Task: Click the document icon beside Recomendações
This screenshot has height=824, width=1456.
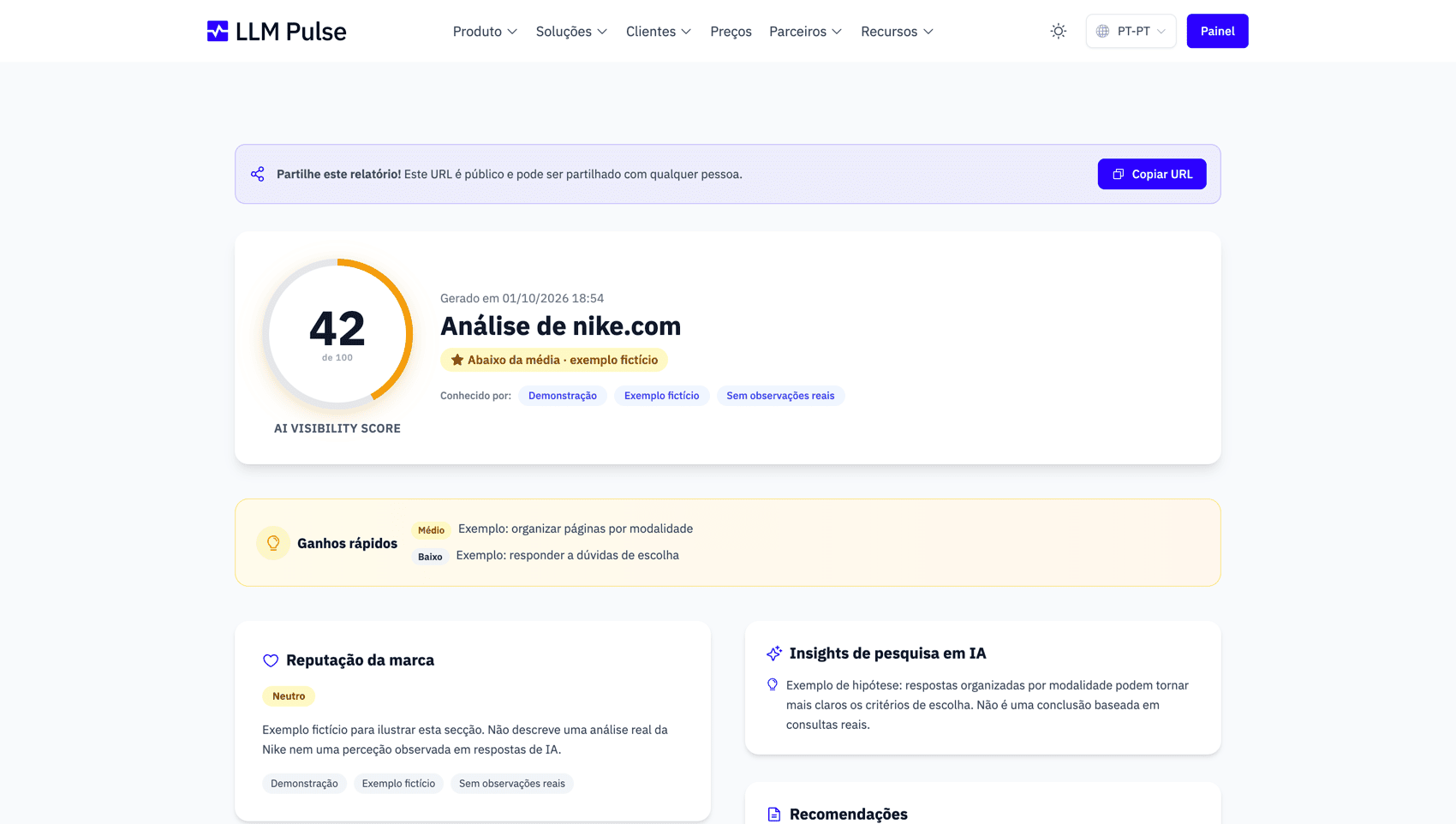Action: click(774, 815)
